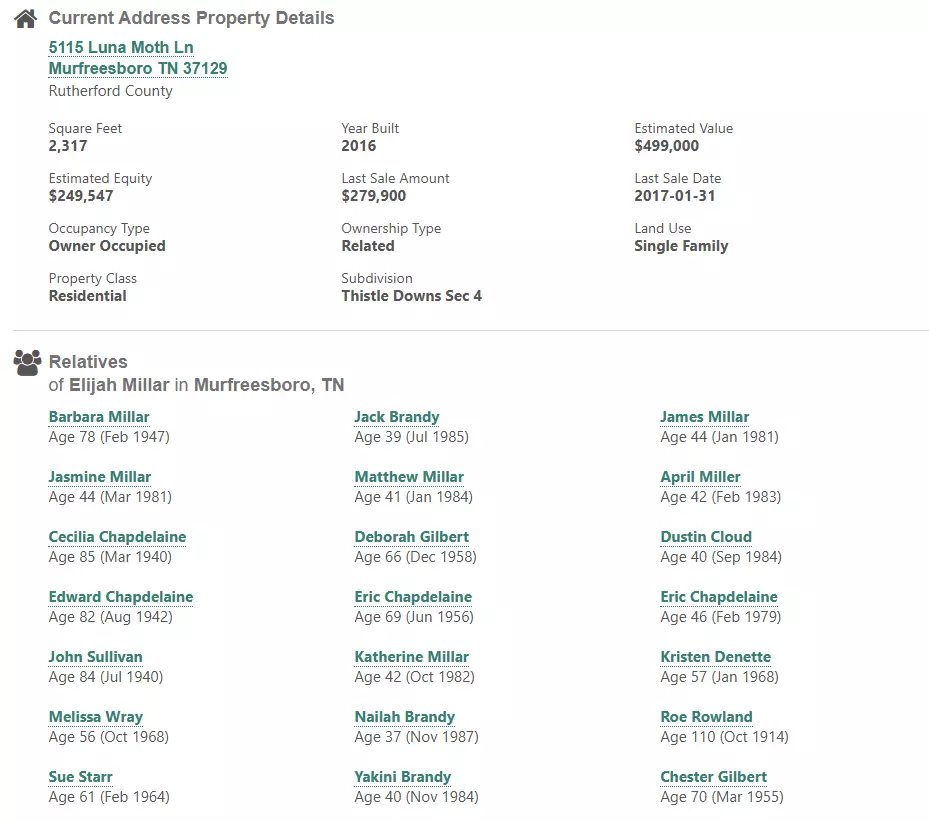Go to Katherine Millar's profile
The width and height of the screenshot is (929, 821).
point(412,657)
